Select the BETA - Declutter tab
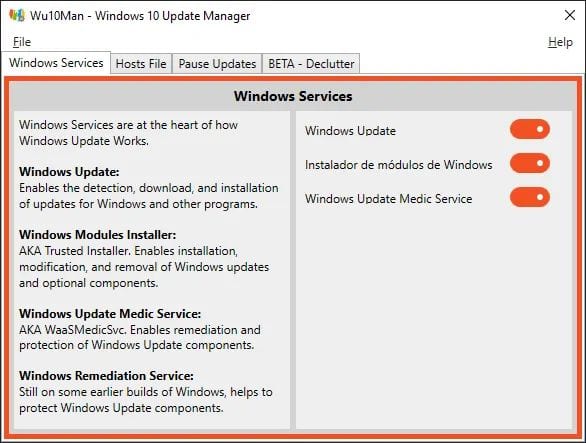 [311, 64]
